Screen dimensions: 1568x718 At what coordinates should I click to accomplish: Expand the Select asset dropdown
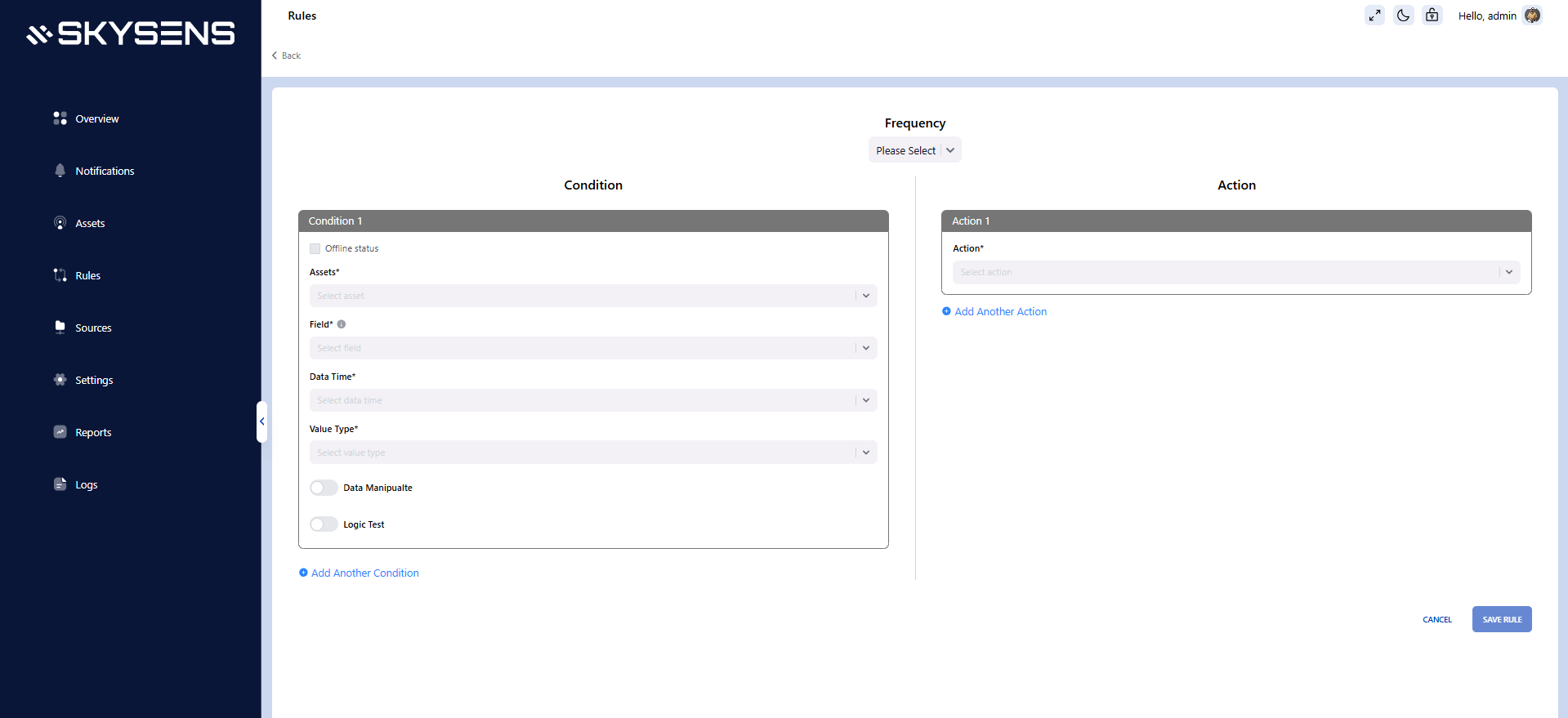click(x=592, y=296)
